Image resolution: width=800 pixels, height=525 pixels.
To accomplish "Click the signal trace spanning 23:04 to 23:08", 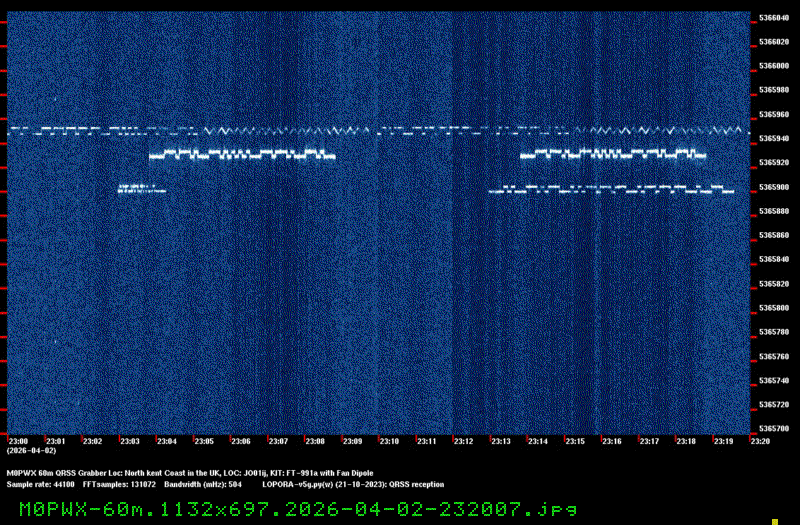I will click(242, 154).
